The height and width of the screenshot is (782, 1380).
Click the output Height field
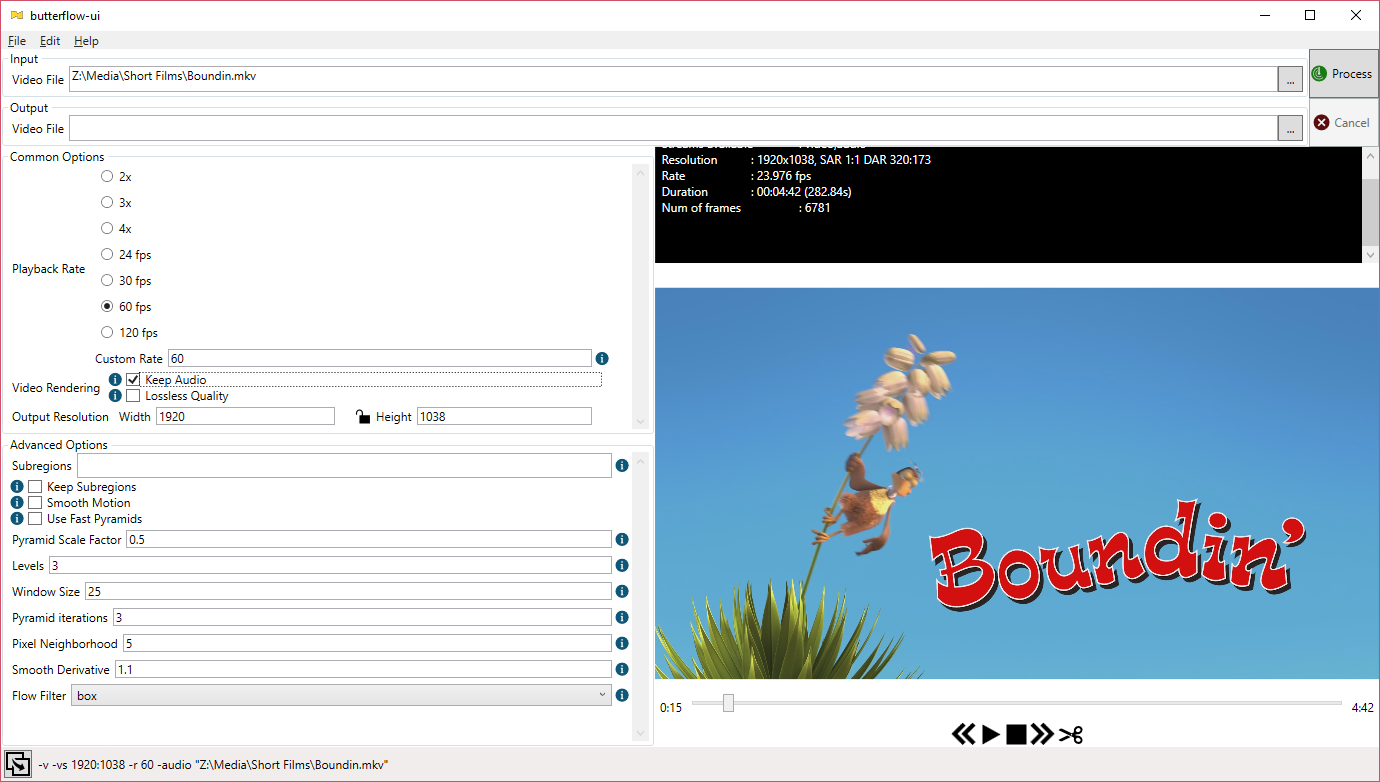(x=504, y=416)
